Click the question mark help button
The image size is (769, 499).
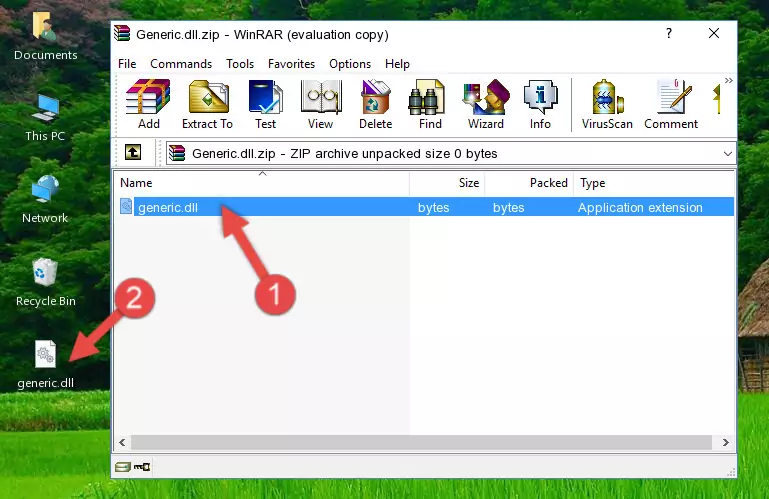click(669, 33)
